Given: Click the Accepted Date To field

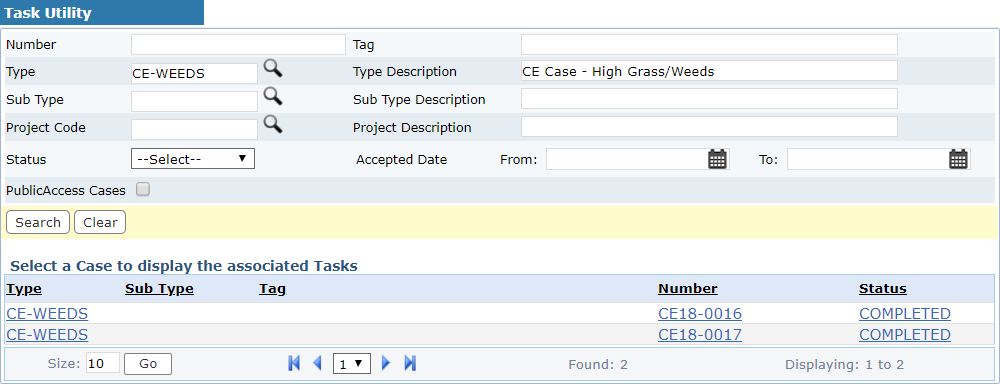Looking at the screenshot, I should [x=867, y=159].
